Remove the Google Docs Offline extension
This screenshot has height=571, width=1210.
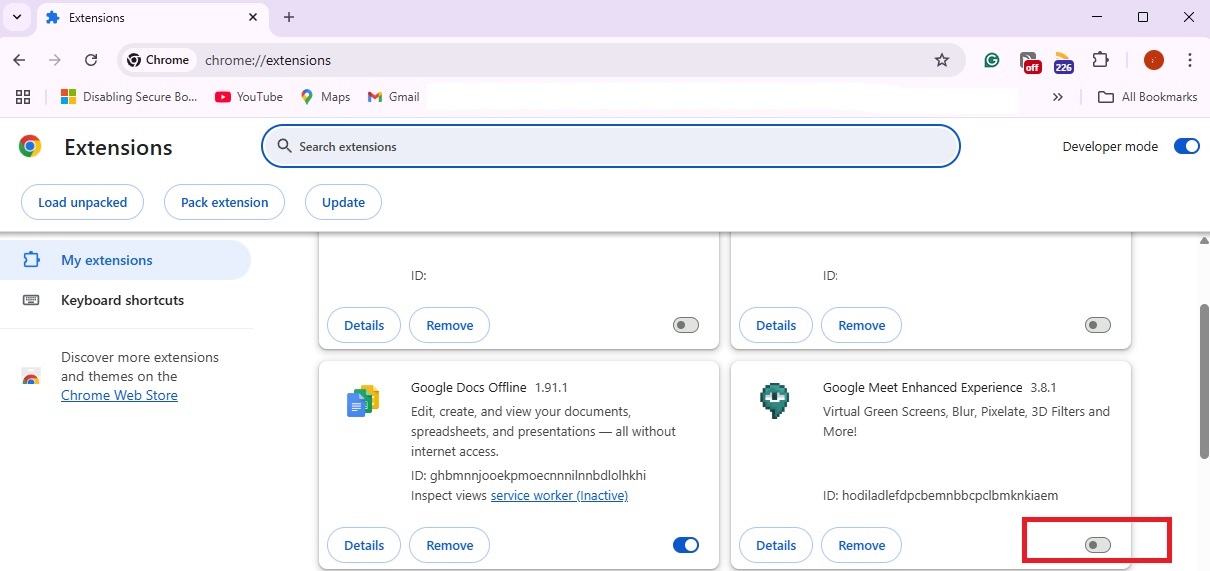pyautogui.click(x=450, y=545)
